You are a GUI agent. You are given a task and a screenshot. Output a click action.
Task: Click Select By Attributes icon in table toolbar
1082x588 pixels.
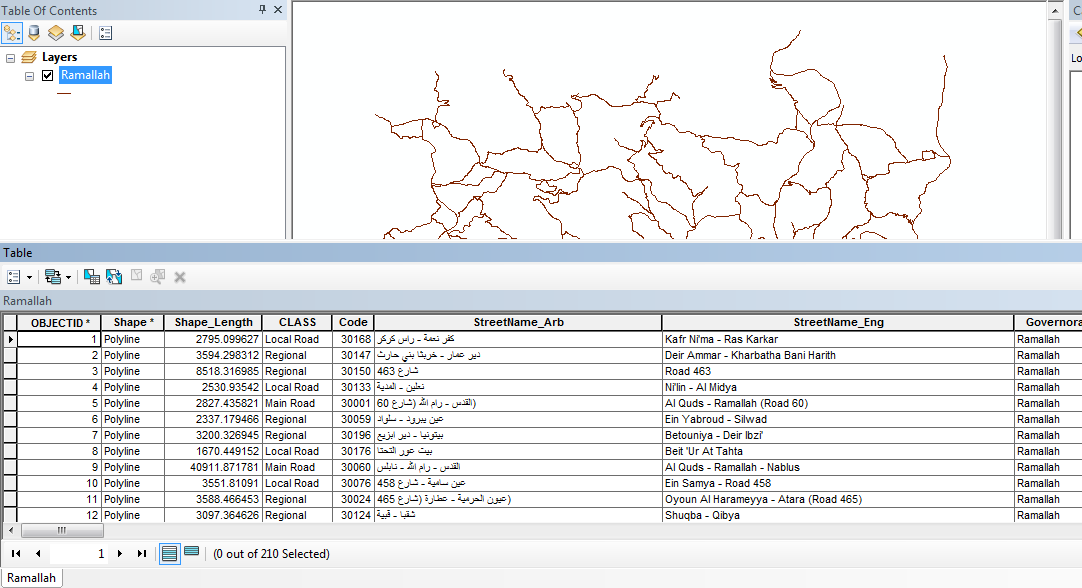click(x=92, y=277)
